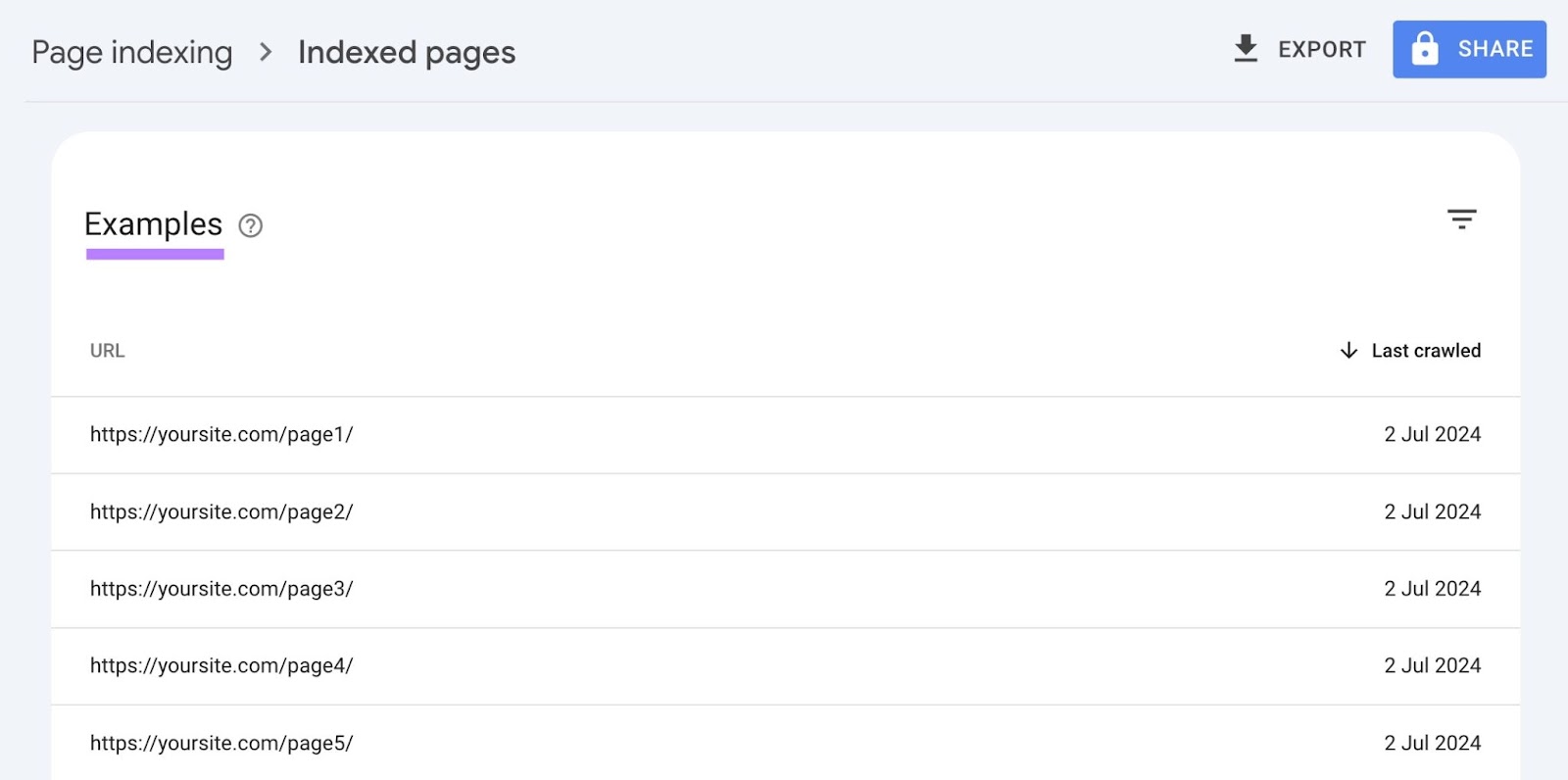Click Last crawled to reverse sort order
Image resolution: width=1568 pixels, height=780 pixels.
tap(1426, 350)
